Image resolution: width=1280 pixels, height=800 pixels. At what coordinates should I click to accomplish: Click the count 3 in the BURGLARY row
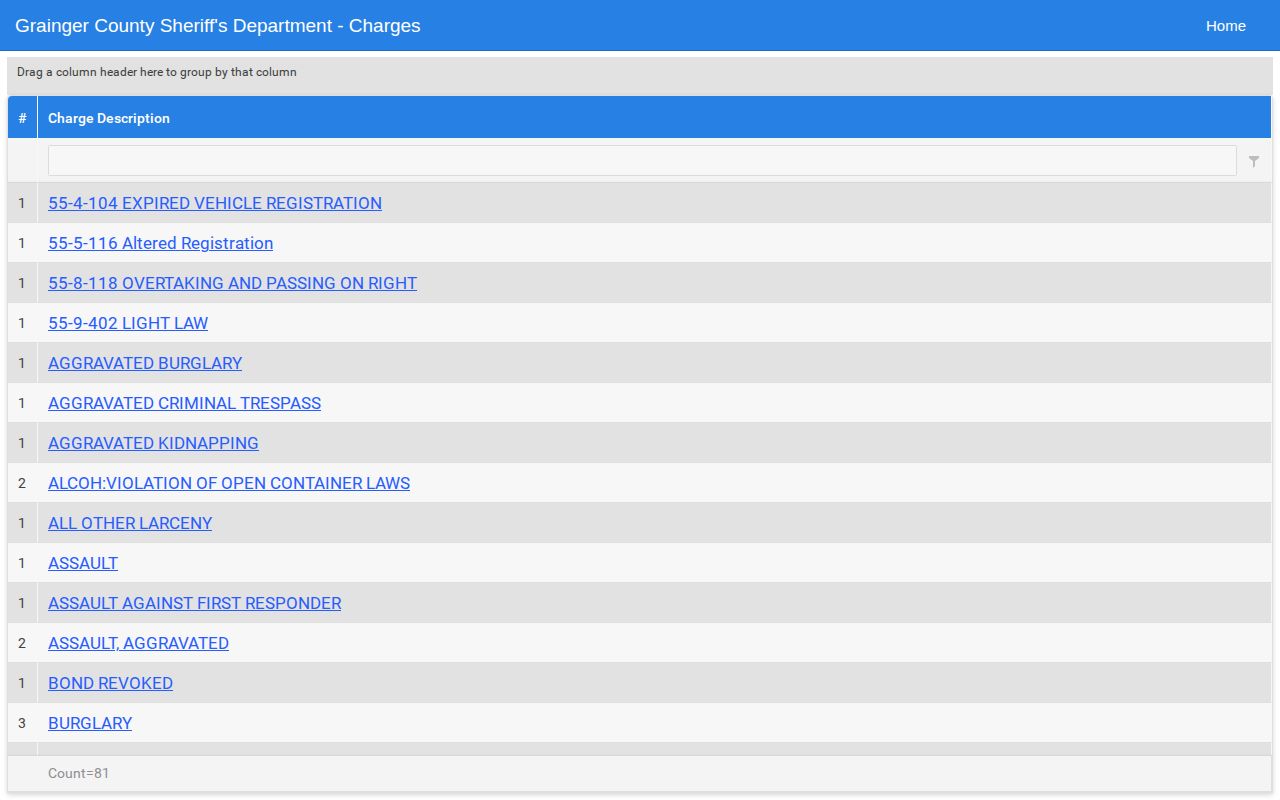click(22, 723)
